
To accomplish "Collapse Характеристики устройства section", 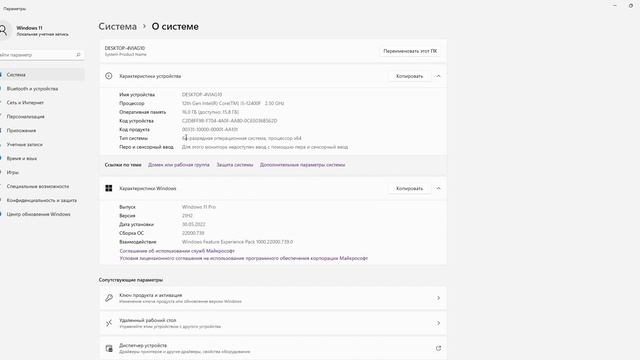I will [438, 76].
